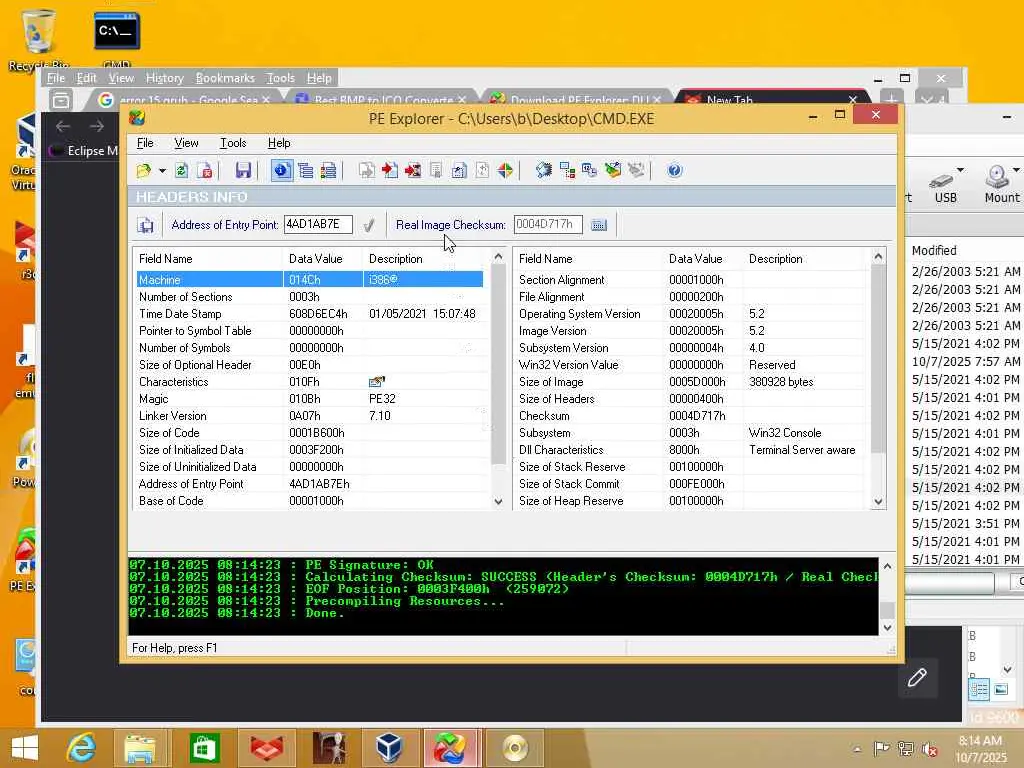Click the USB button in background window

(x=946, y=185)
